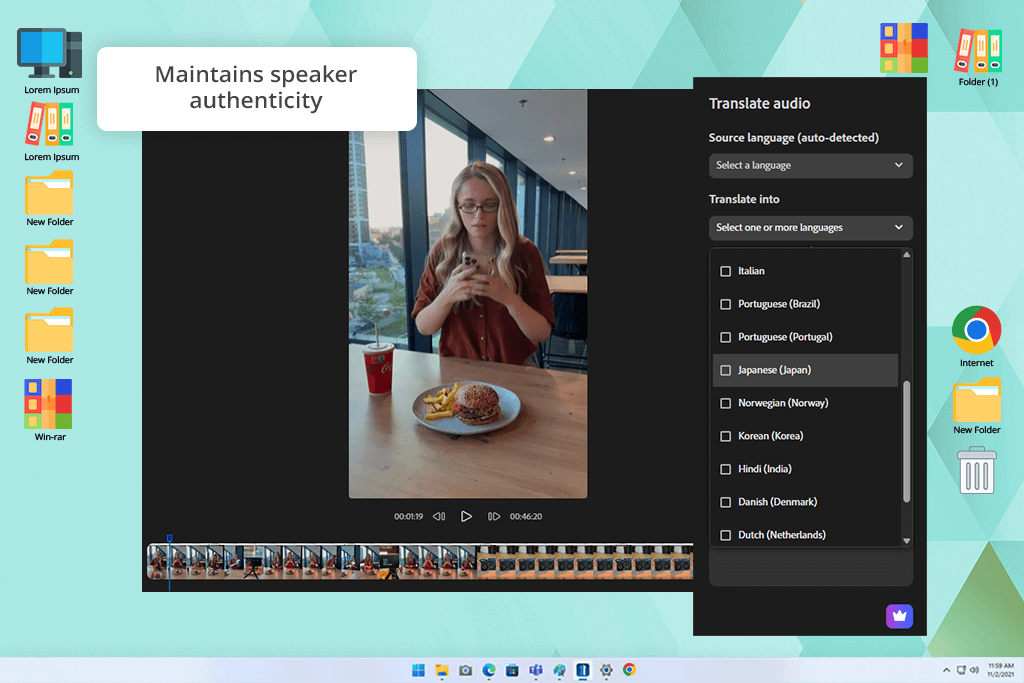Click the 00:46:20 total duration text
Screen dimensions: 1024x683
tap(526, 516)
